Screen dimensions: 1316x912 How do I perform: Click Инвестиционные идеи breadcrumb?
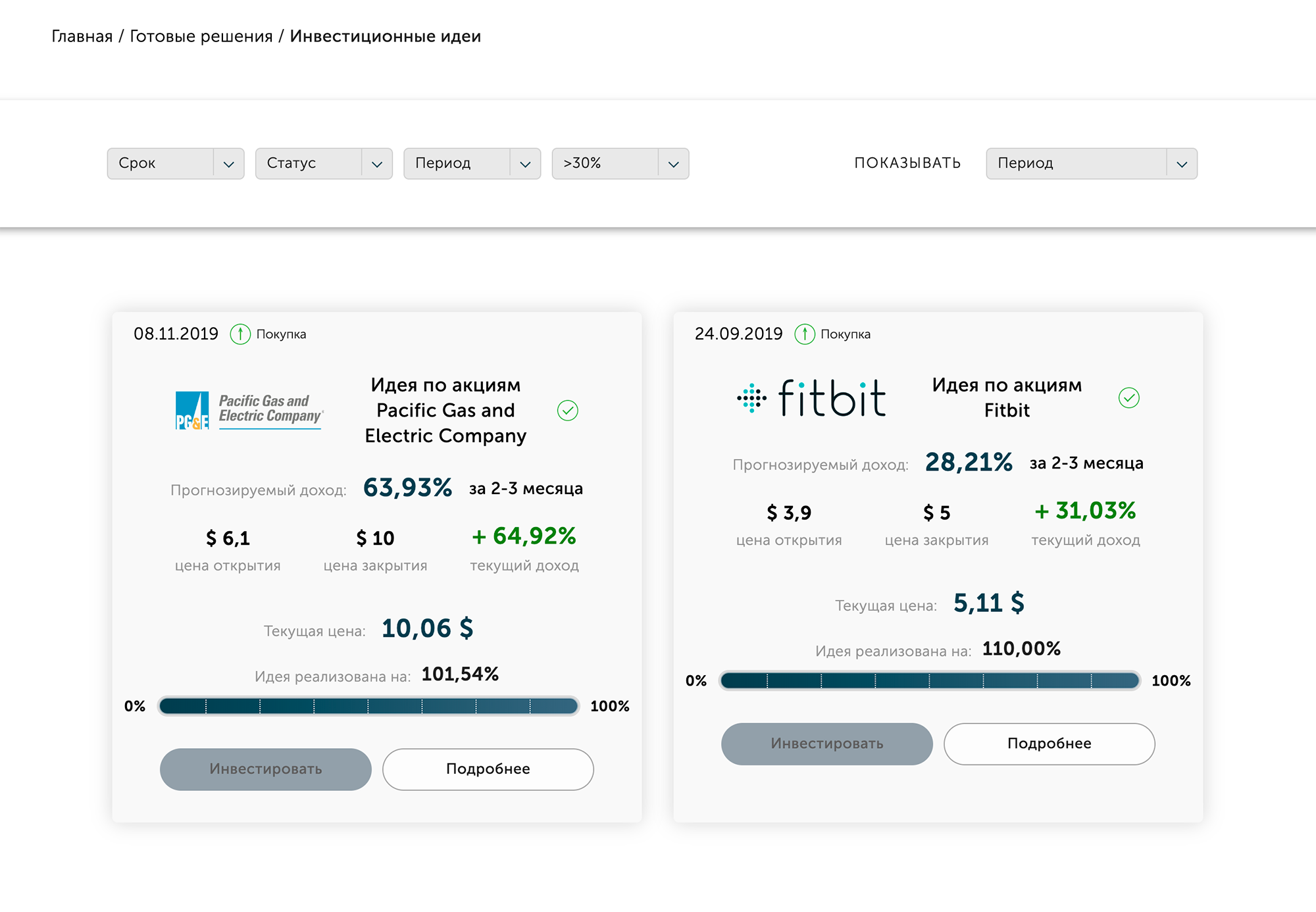[385, 36]
